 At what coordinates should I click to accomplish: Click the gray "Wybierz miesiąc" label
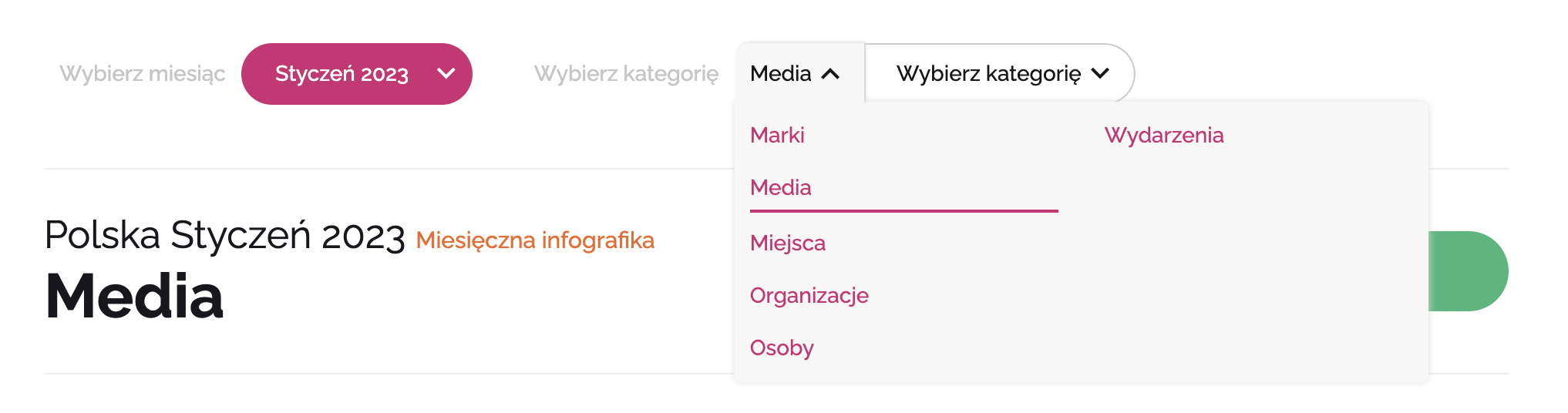coord(143,74)
